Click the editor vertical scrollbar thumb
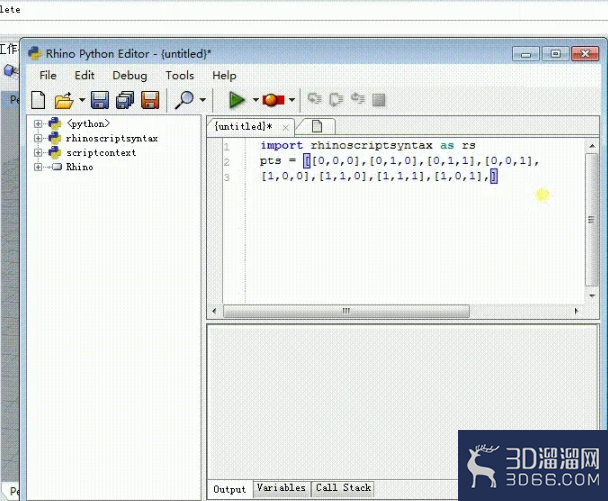This screenshot has height=501, width=608. pyautogui.click(x=592, y=219)
